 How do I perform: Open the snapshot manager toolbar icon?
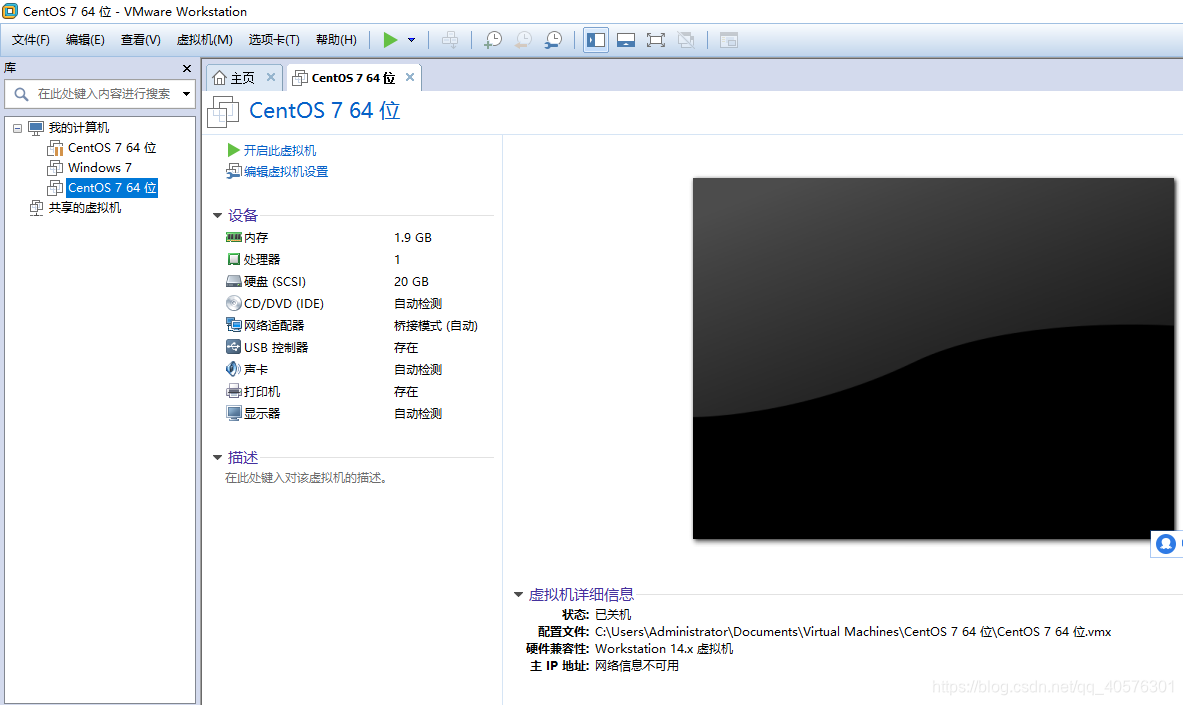tap(553, 40)
